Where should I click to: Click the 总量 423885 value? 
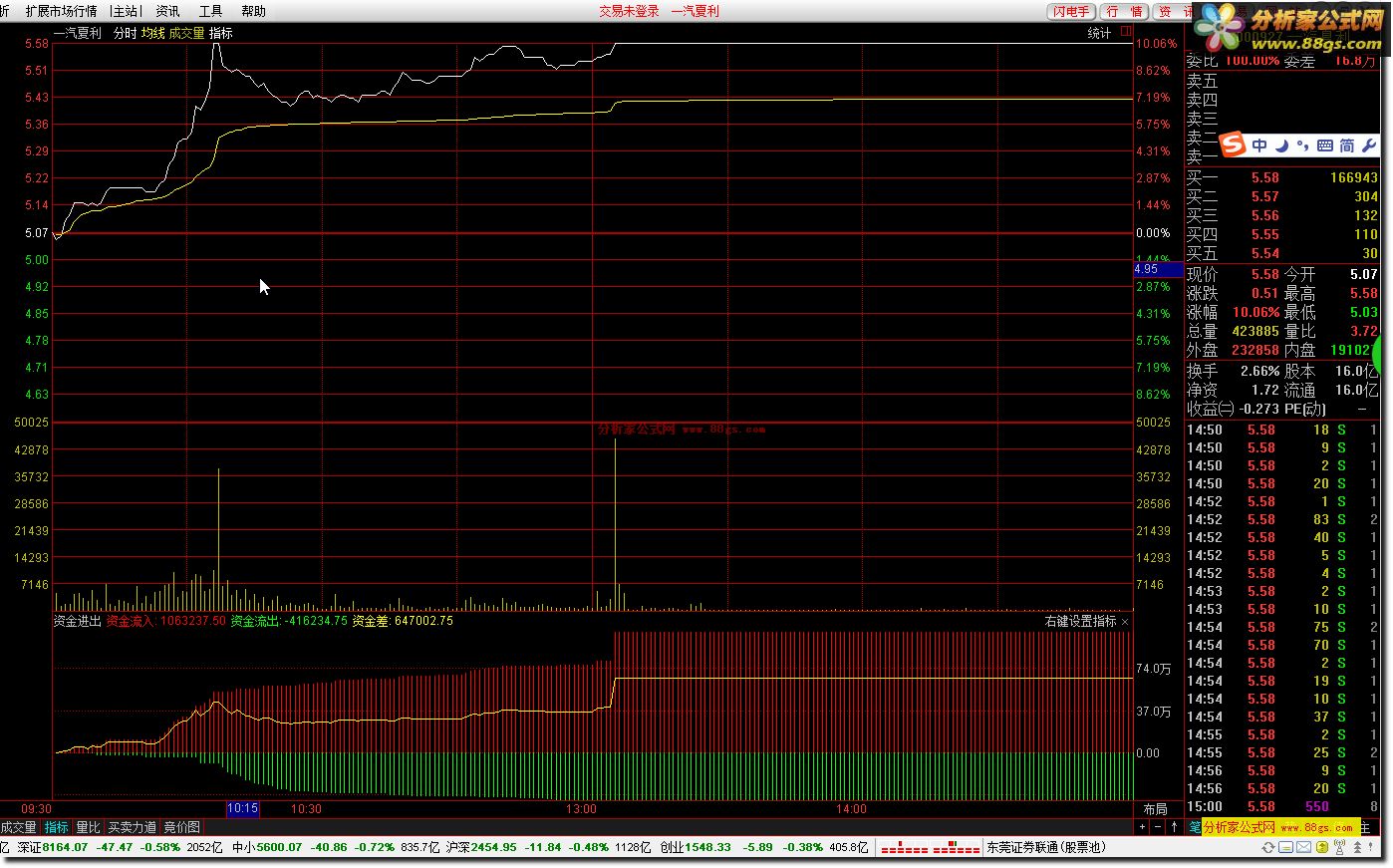[1255, 331]
